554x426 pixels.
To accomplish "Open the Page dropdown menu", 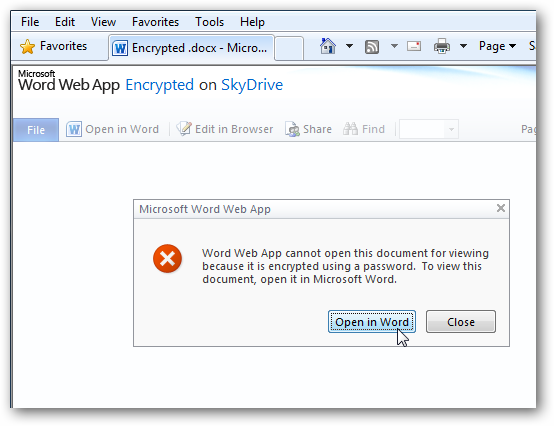I will [x=497, y=46].
